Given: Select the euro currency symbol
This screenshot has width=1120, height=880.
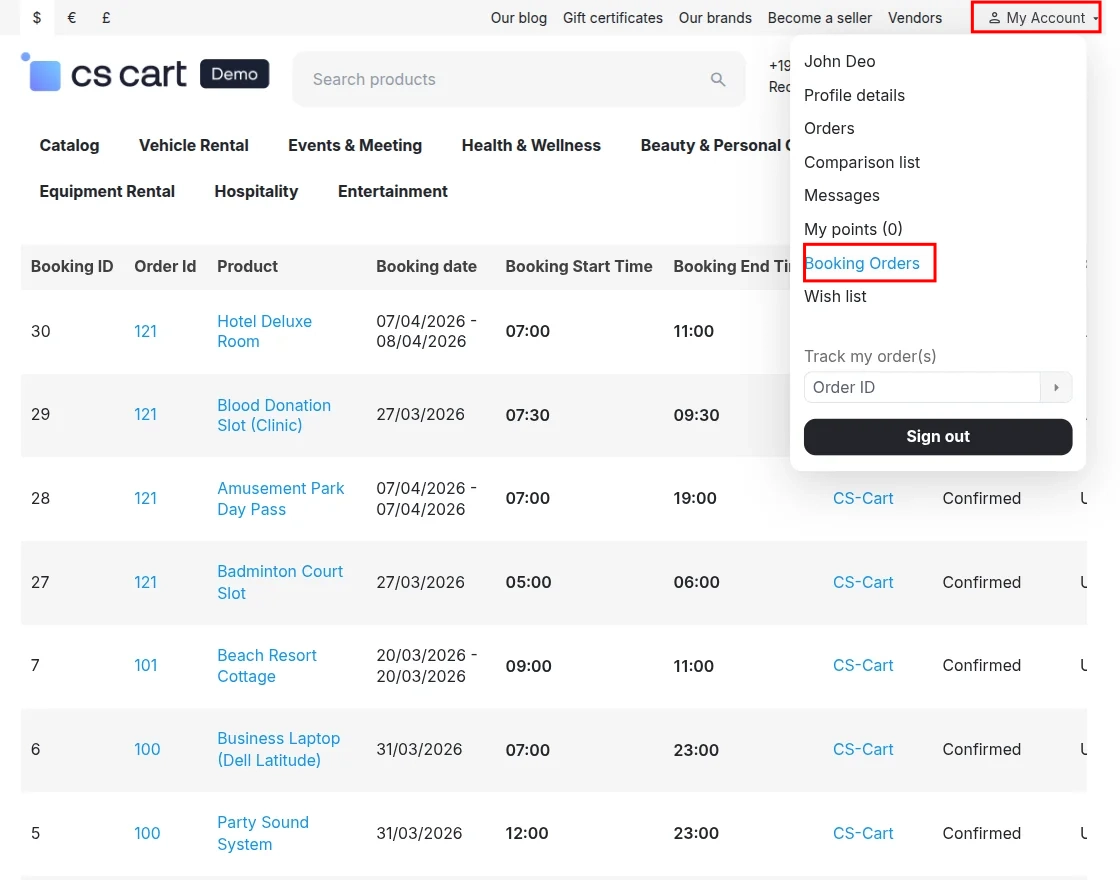Looking at the screenshot, I should point(69,17).
